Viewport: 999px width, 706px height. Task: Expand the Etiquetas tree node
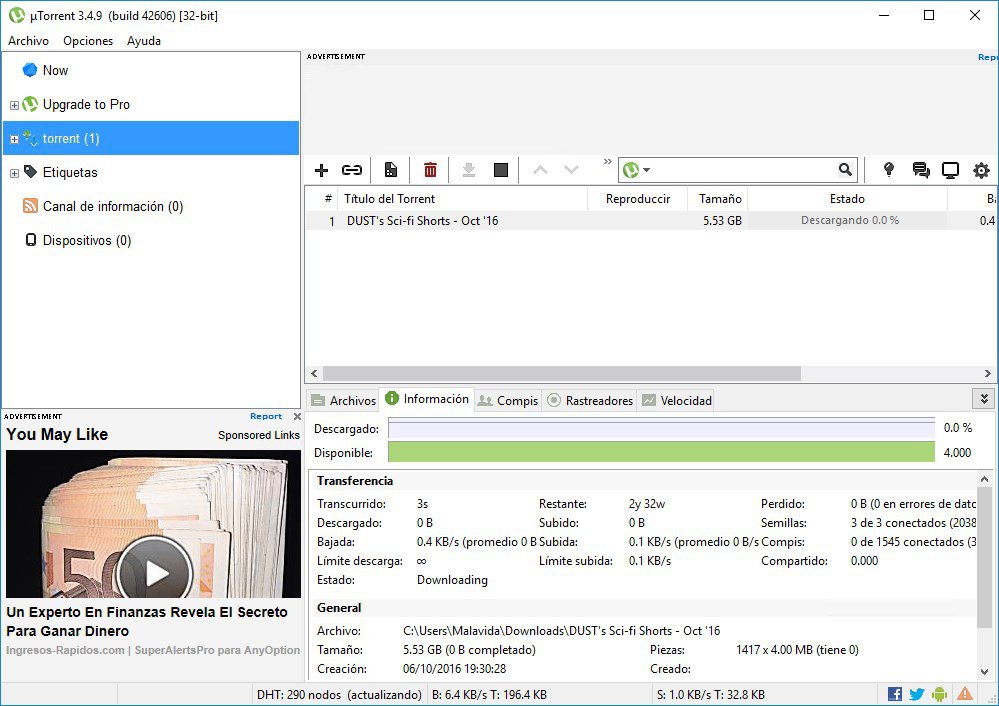14,173
